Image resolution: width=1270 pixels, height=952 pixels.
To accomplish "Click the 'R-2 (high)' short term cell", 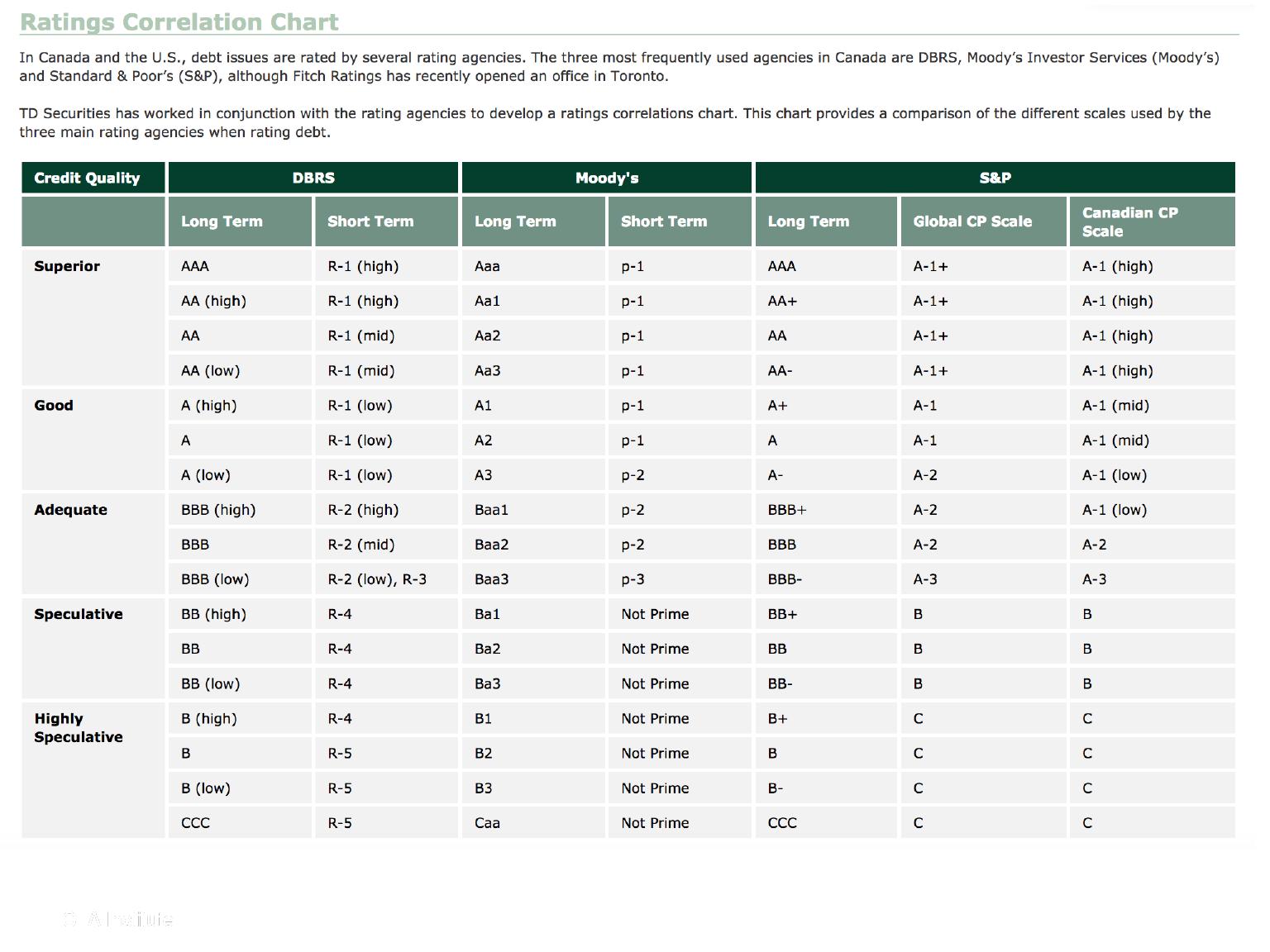I will 386,510.
